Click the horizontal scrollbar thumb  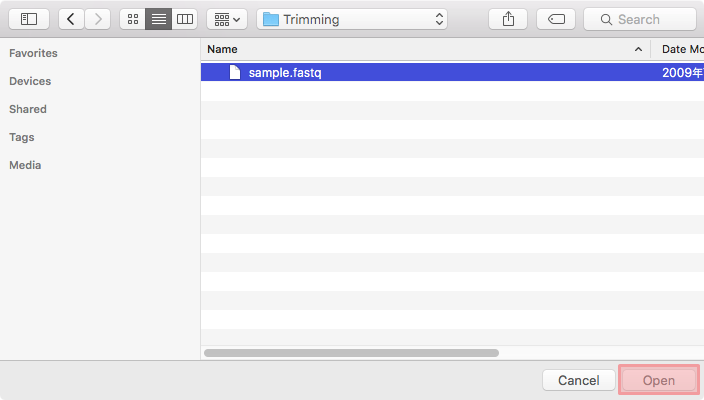[x=351, y=352]
